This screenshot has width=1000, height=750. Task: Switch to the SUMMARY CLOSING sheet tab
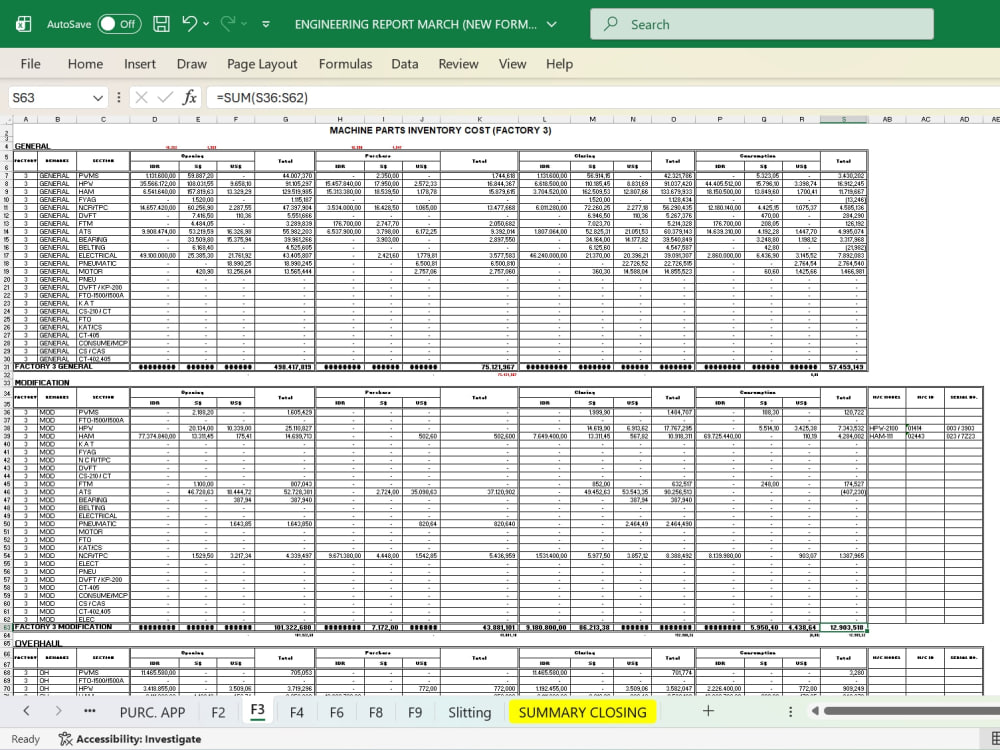(x=582, y=712)
